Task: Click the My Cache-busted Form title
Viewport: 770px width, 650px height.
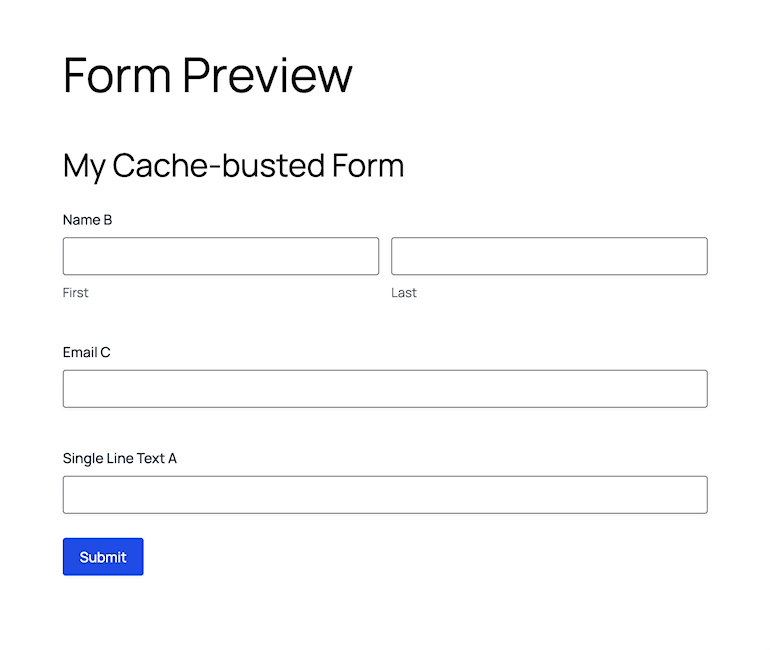Action: click(233, 166)
